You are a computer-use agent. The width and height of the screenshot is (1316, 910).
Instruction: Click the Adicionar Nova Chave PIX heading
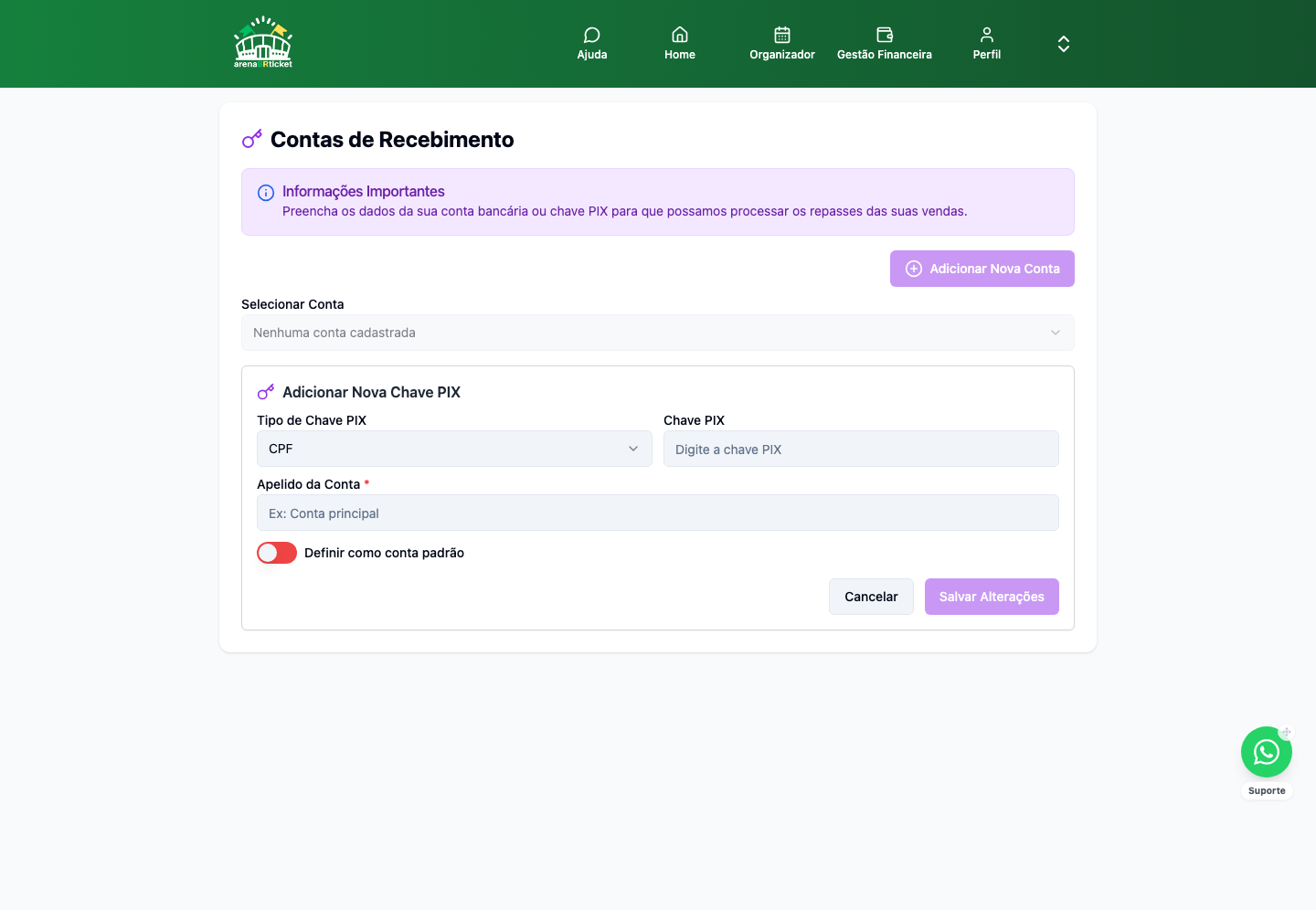coord(371,392)
